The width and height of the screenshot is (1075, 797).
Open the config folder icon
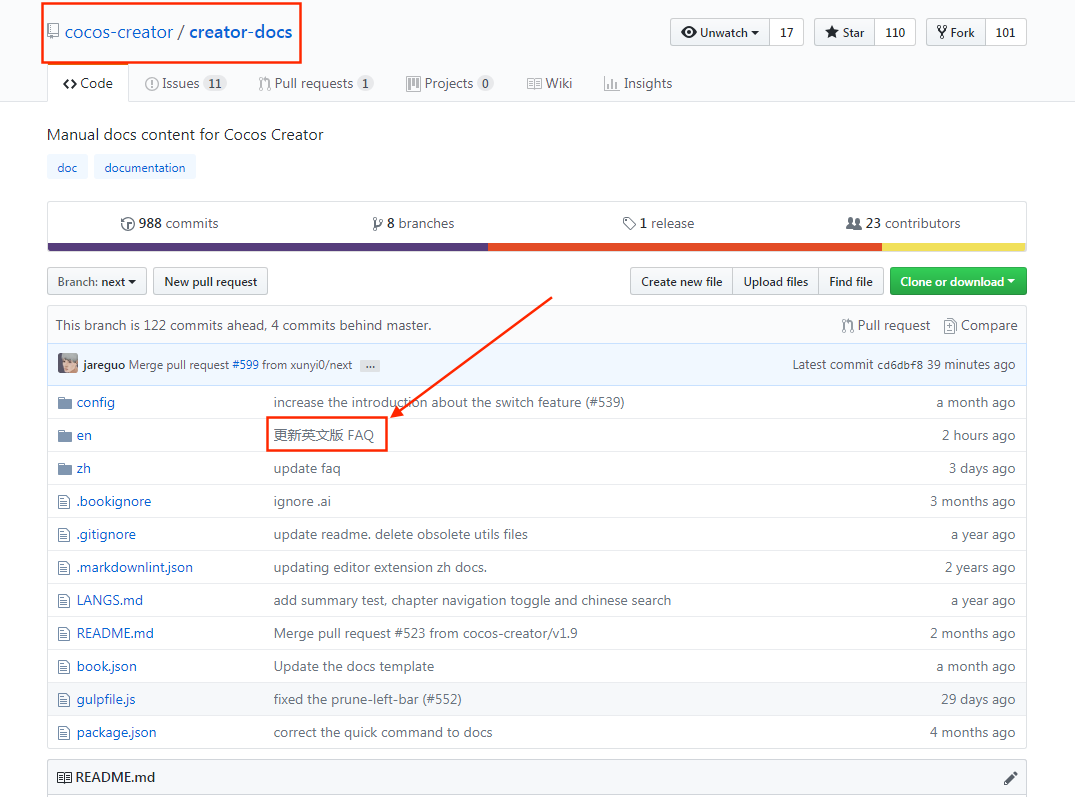(x=64, y=402)
